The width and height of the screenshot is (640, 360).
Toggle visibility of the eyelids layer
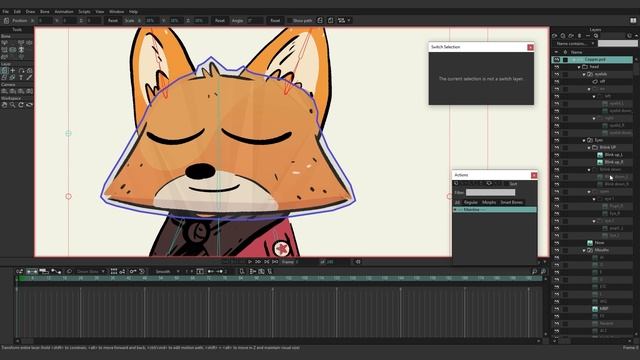[557, 74]
